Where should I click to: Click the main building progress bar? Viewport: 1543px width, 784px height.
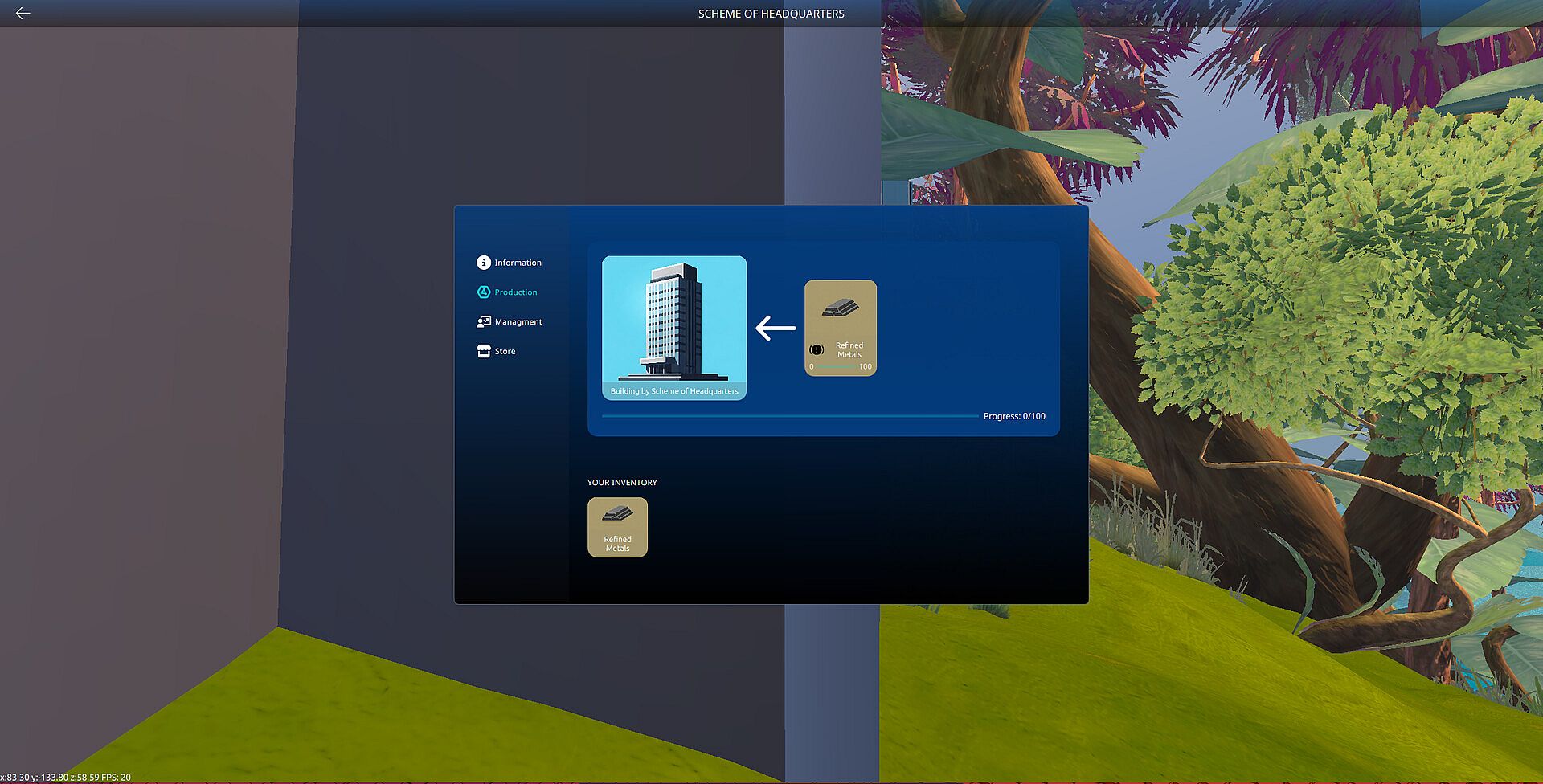pyautogui.click(x=790, y=416)
